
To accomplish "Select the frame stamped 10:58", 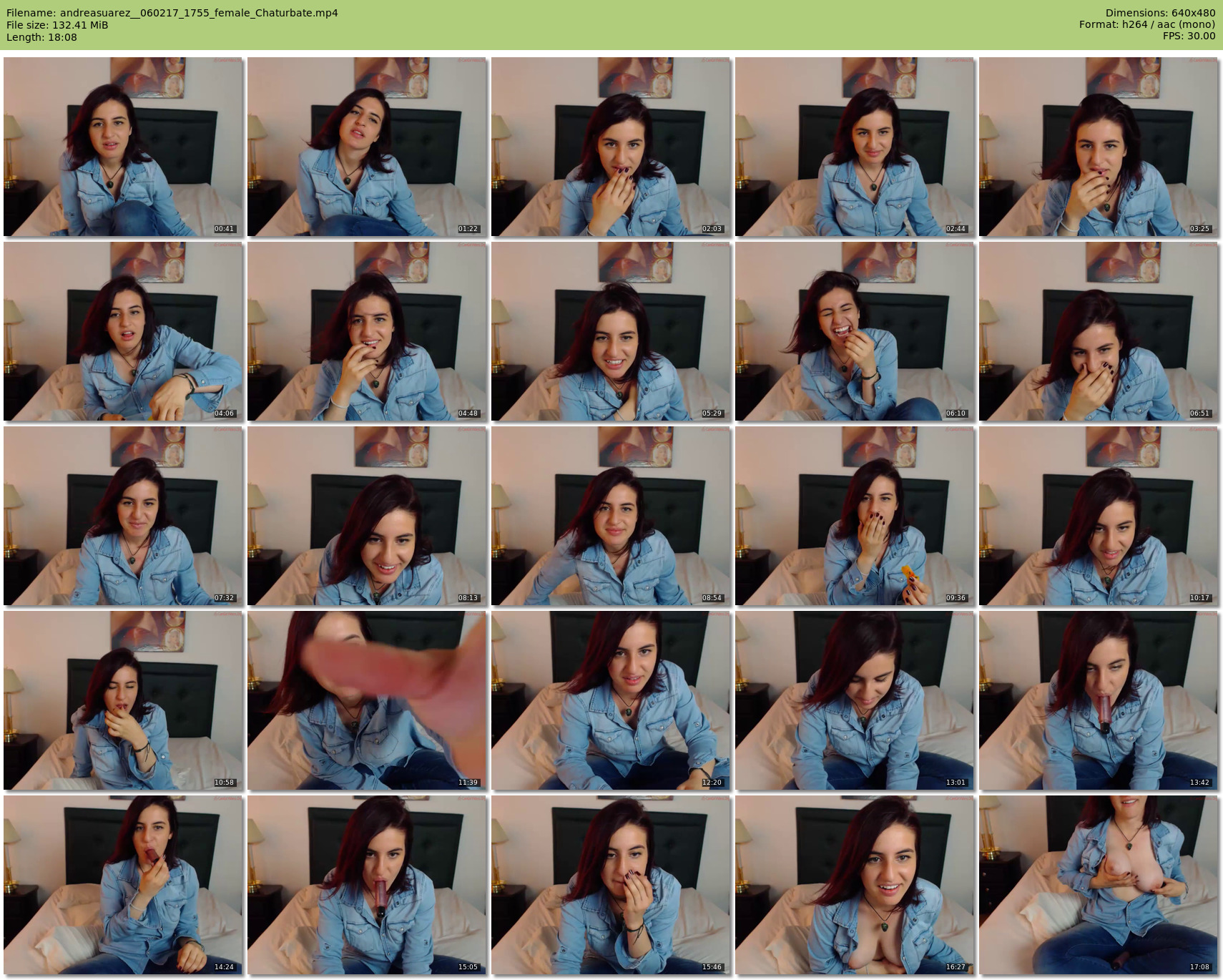I will pos(123,700).
